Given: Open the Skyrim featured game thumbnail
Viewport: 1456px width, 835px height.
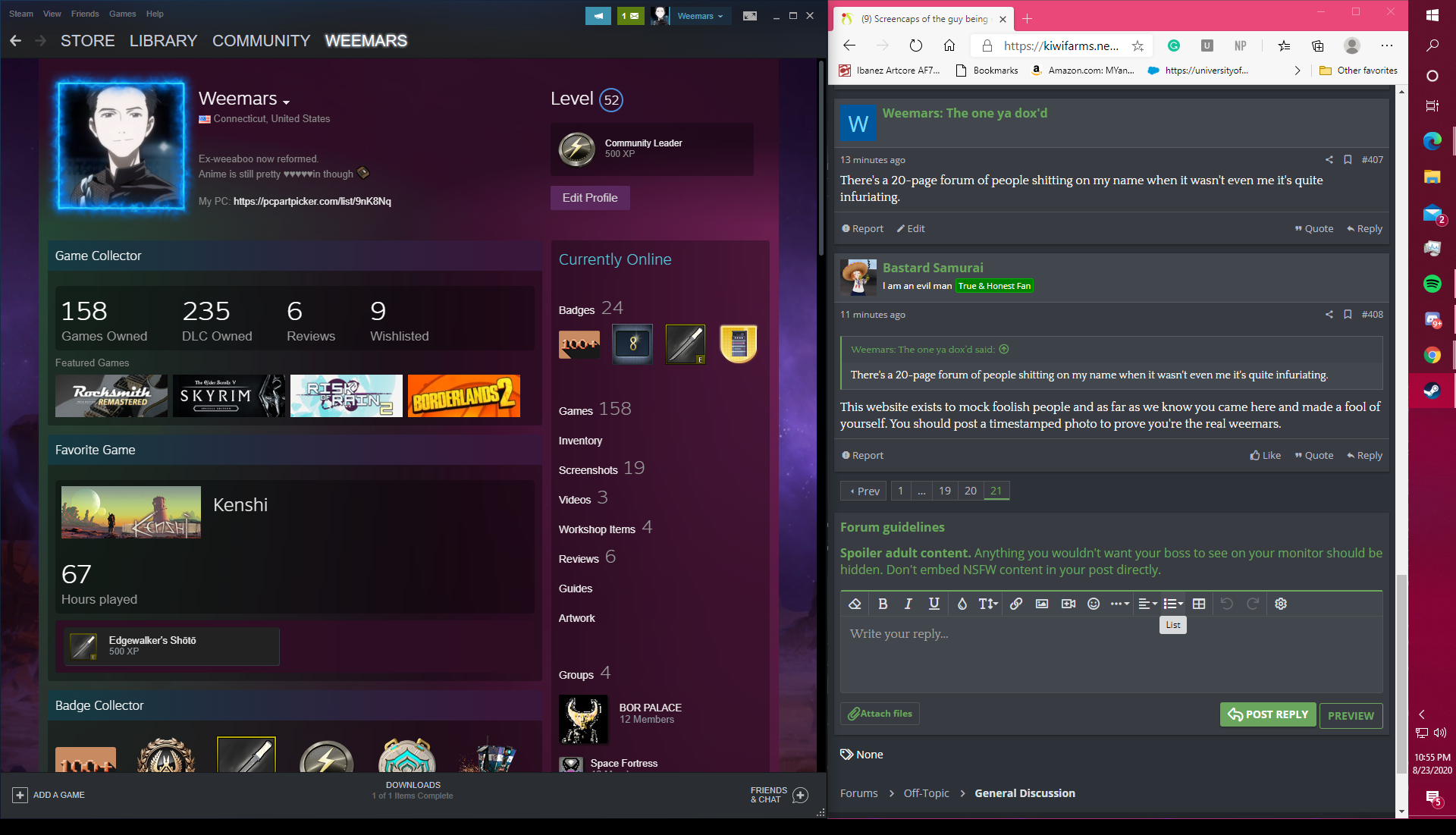Looking at the screenshot, I should (229, 396).
